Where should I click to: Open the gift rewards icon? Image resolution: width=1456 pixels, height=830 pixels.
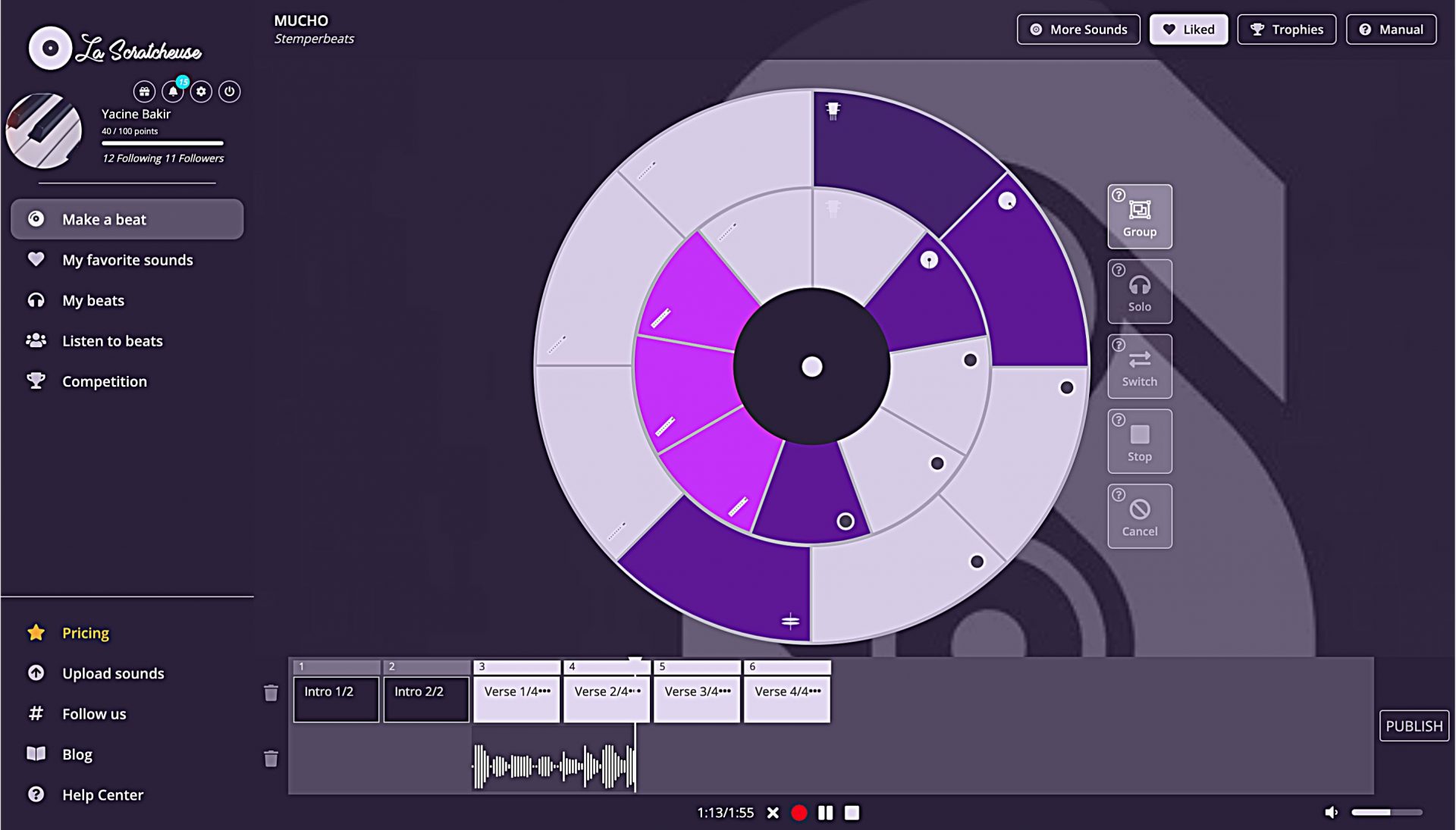pos(144,91)
